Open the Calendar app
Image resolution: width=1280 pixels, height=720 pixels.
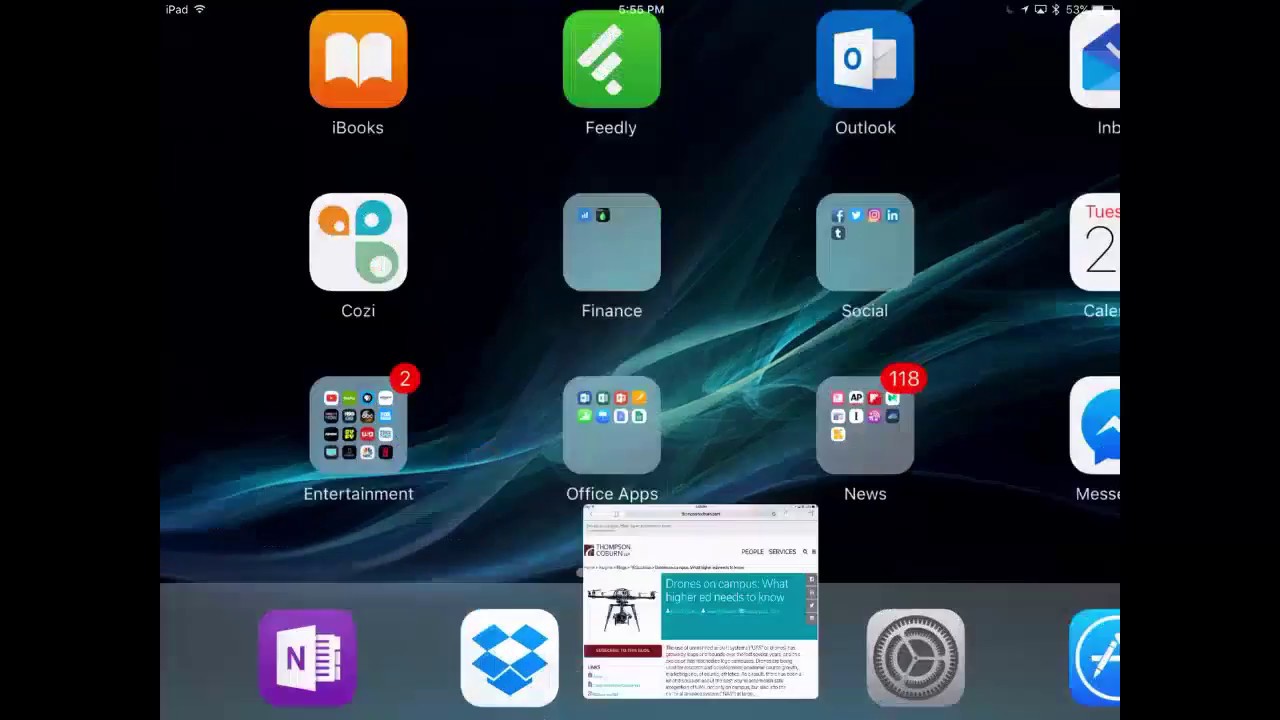tap(1095, 242)
